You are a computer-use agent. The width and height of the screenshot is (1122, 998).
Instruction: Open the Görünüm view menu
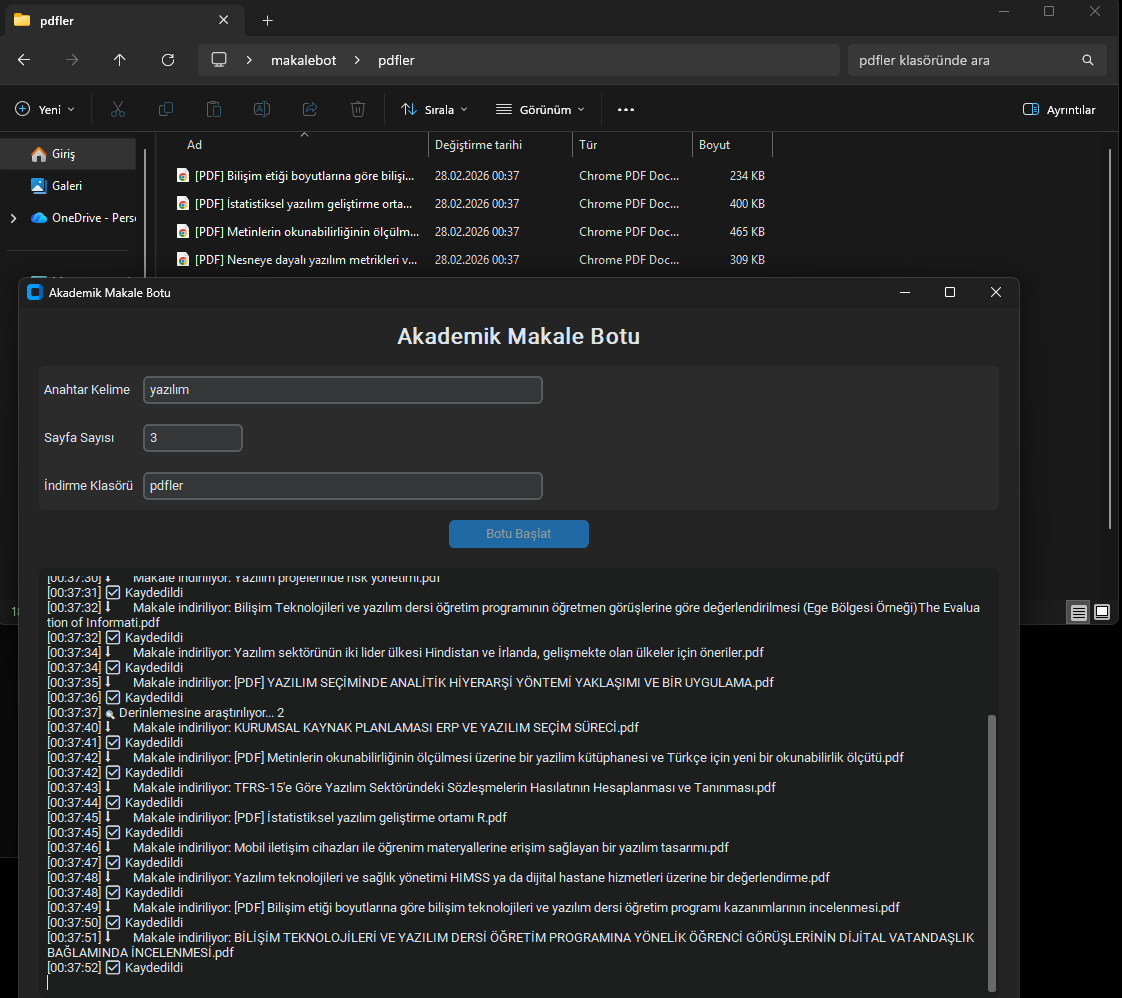[546, 109]
